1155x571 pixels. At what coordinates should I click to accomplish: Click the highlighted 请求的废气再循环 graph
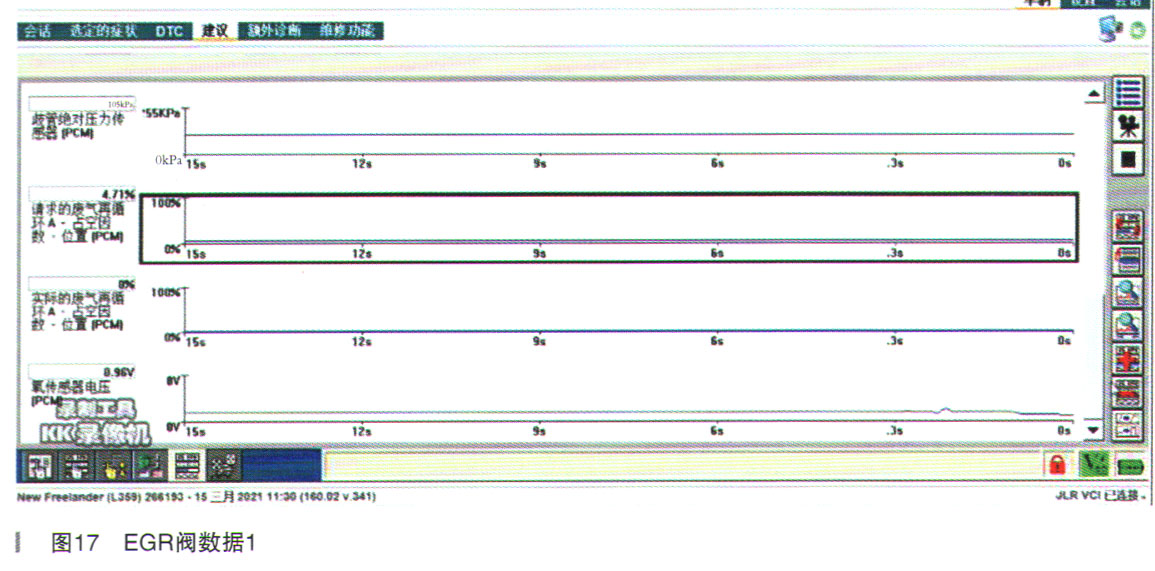coord(609,227)
